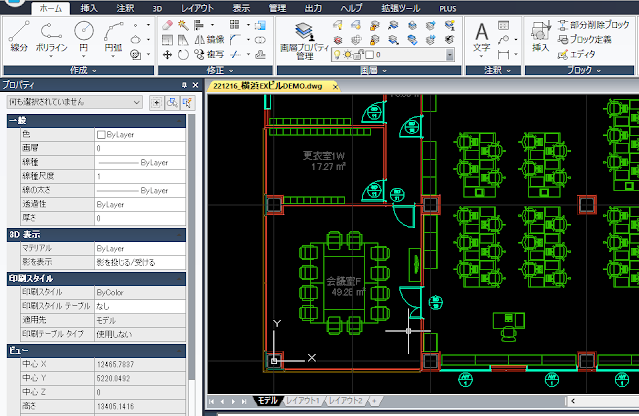The height and width of the screenshot is (416, 639).
Task: Select the 円 circle tool
Action: [84, 38]
